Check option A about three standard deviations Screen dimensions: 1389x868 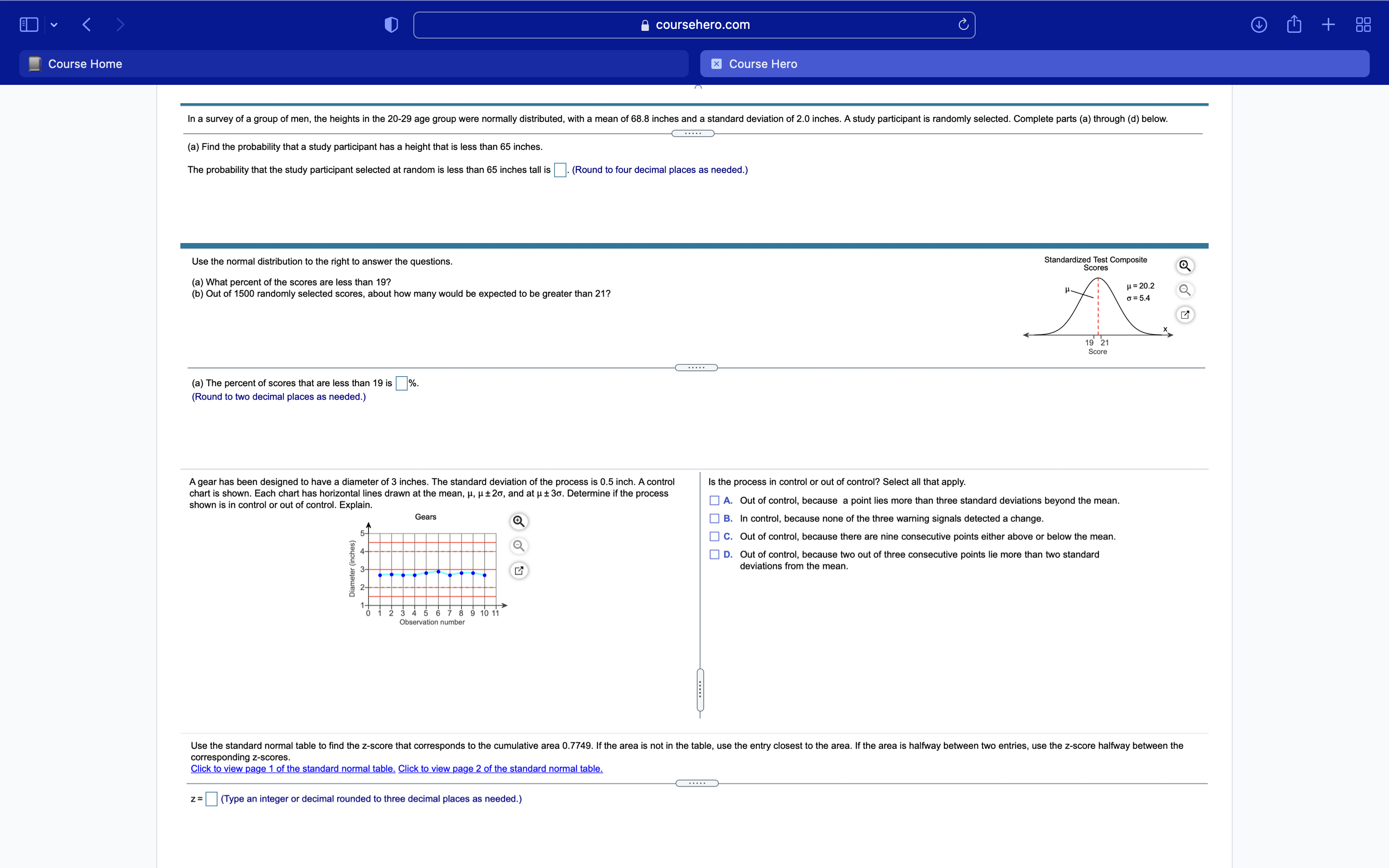click(x=714, y=500)
